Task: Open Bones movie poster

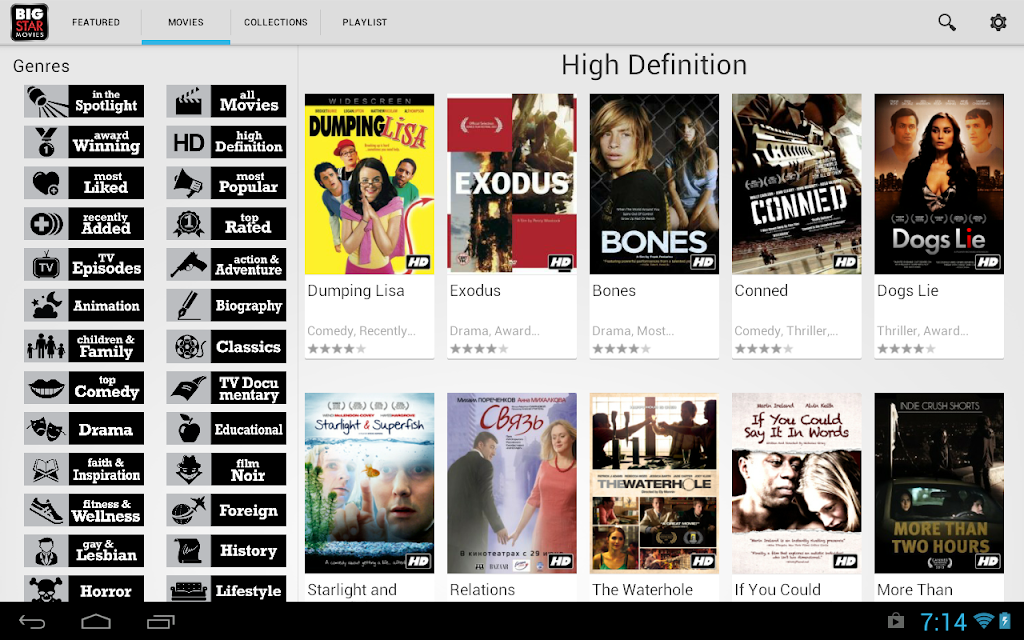Action: [654, 184]
